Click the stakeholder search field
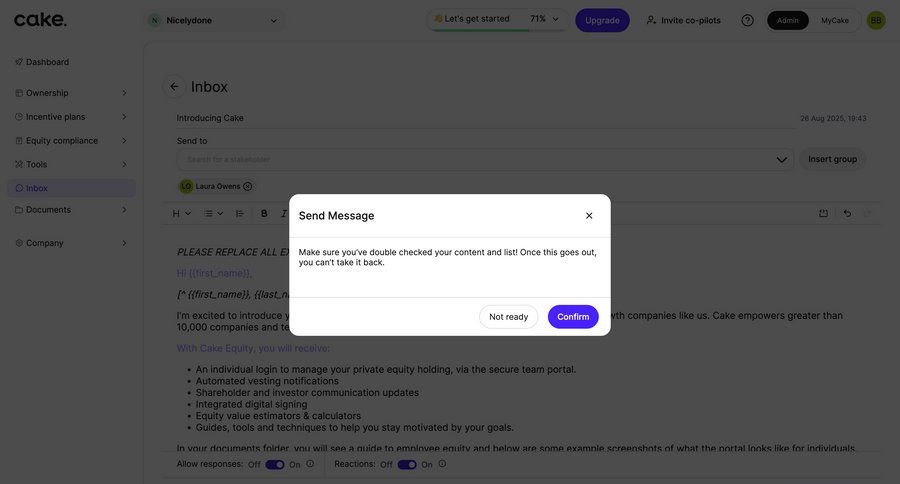The height and width of the screenshot is (484, 900). pyautogui.click(x=480, y=159)
